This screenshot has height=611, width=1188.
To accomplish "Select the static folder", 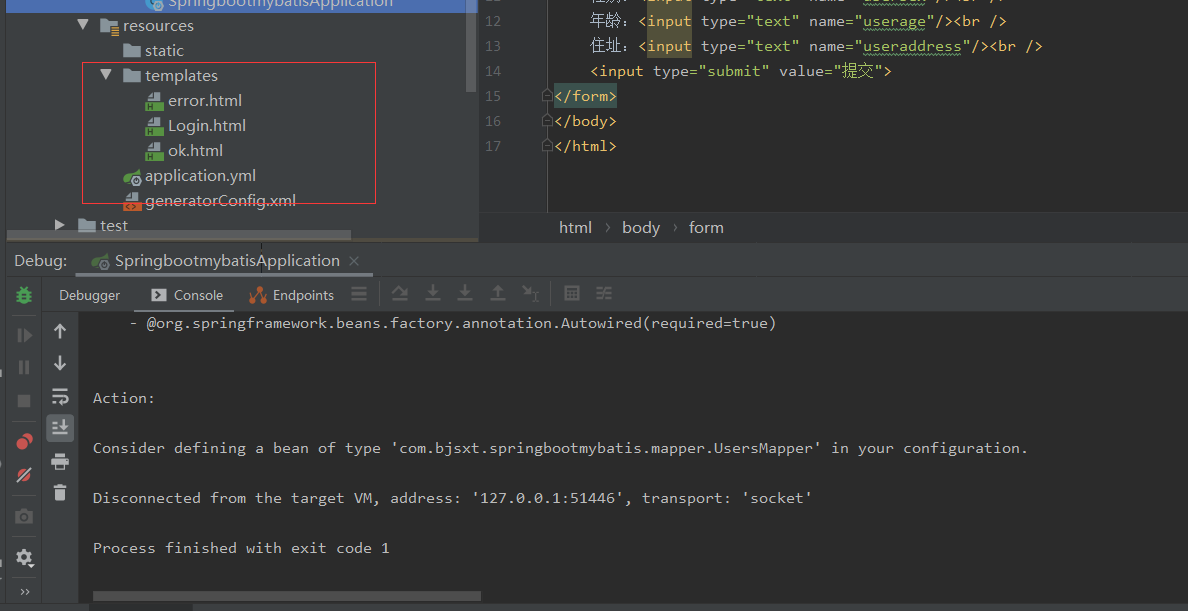I will click(153, 51).
